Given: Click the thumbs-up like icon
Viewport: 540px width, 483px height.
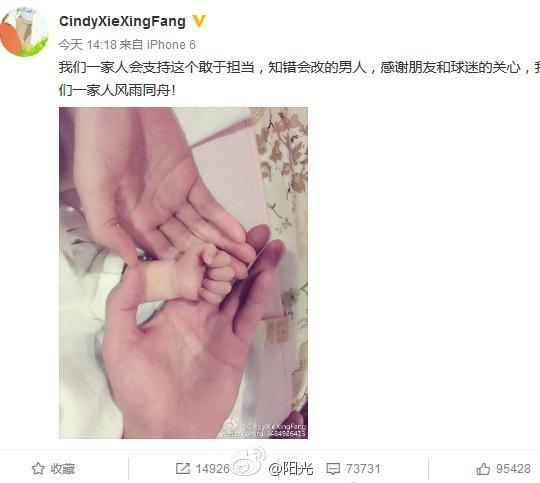Looking at the screenshot, I should point(483,469).
